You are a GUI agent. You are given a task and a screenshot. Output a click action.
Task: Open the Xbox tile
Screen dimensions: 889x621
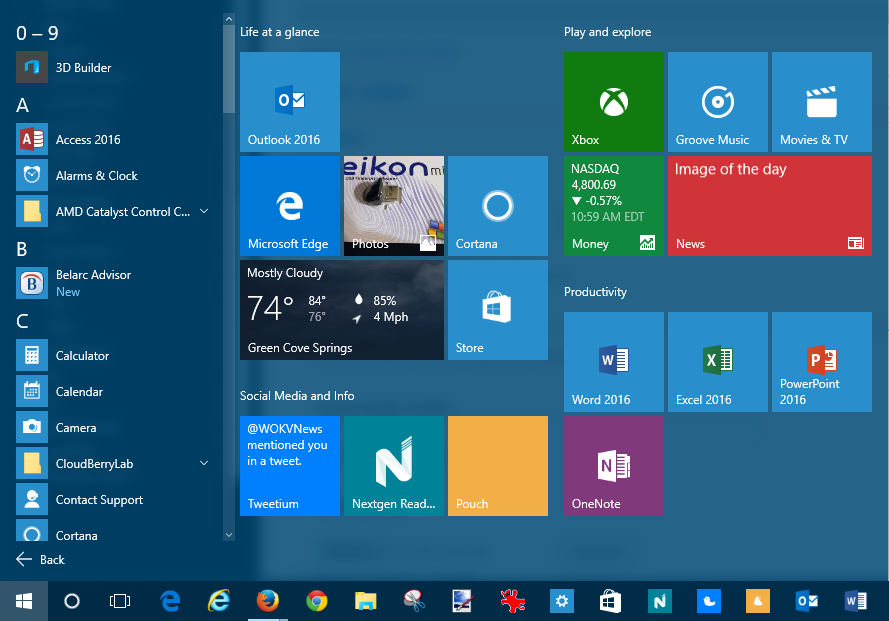click(x=613, y=101)
